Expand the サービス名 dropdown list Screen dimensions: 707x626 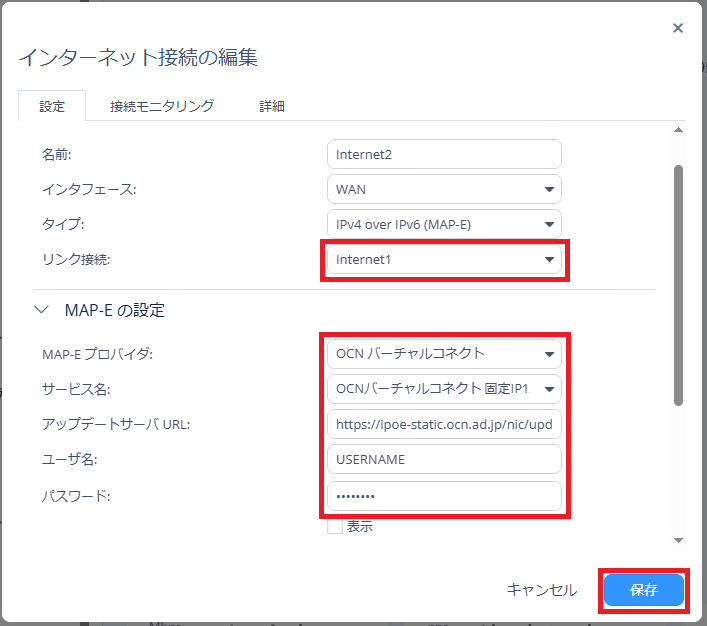pos(444,388)
